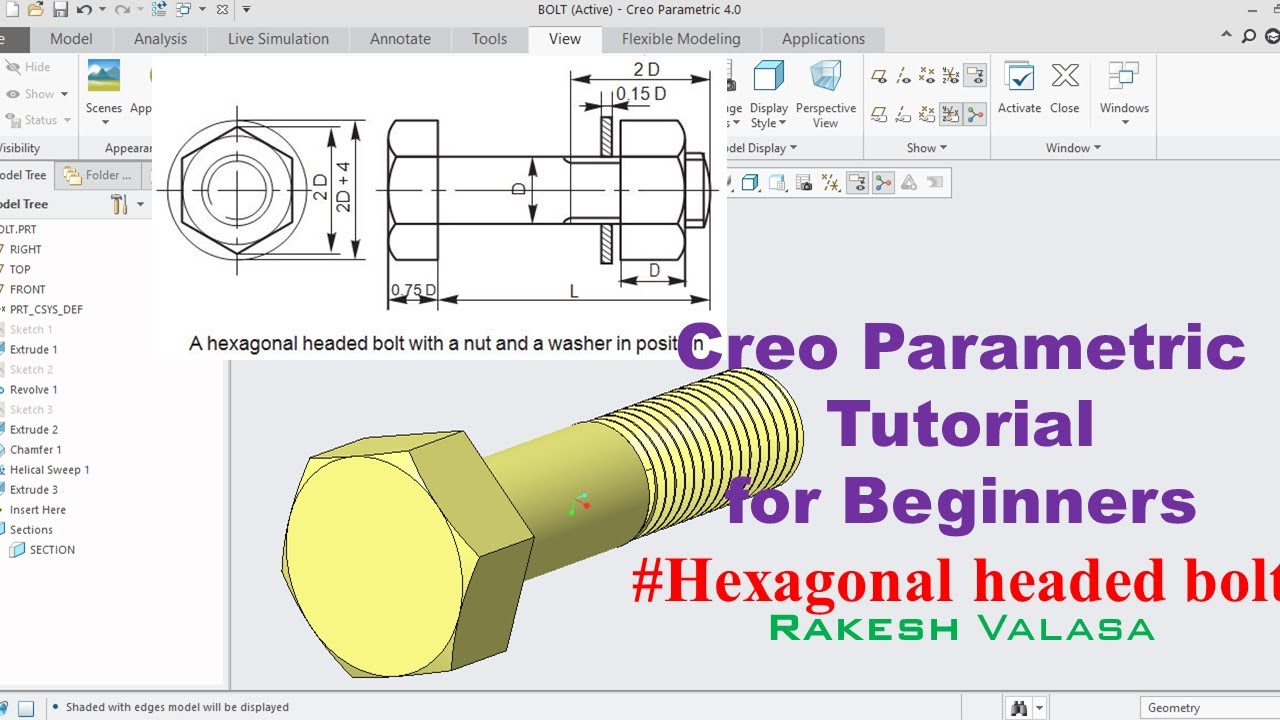This screenshot has width=1280, height=720.
Task: Select Extrude 3 in the model tree
Action: pyautogui.click(x=34, y=490)
